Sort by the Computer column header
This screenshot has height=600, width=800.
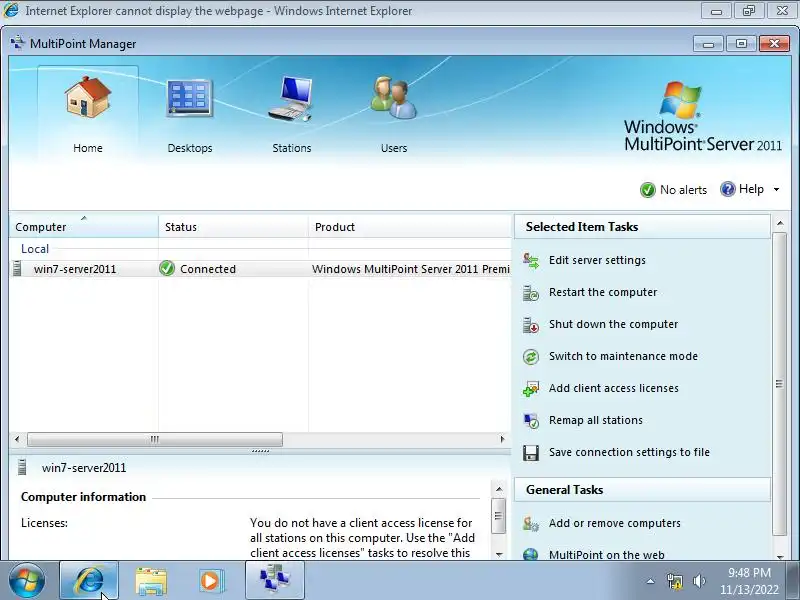coord(83,227)
